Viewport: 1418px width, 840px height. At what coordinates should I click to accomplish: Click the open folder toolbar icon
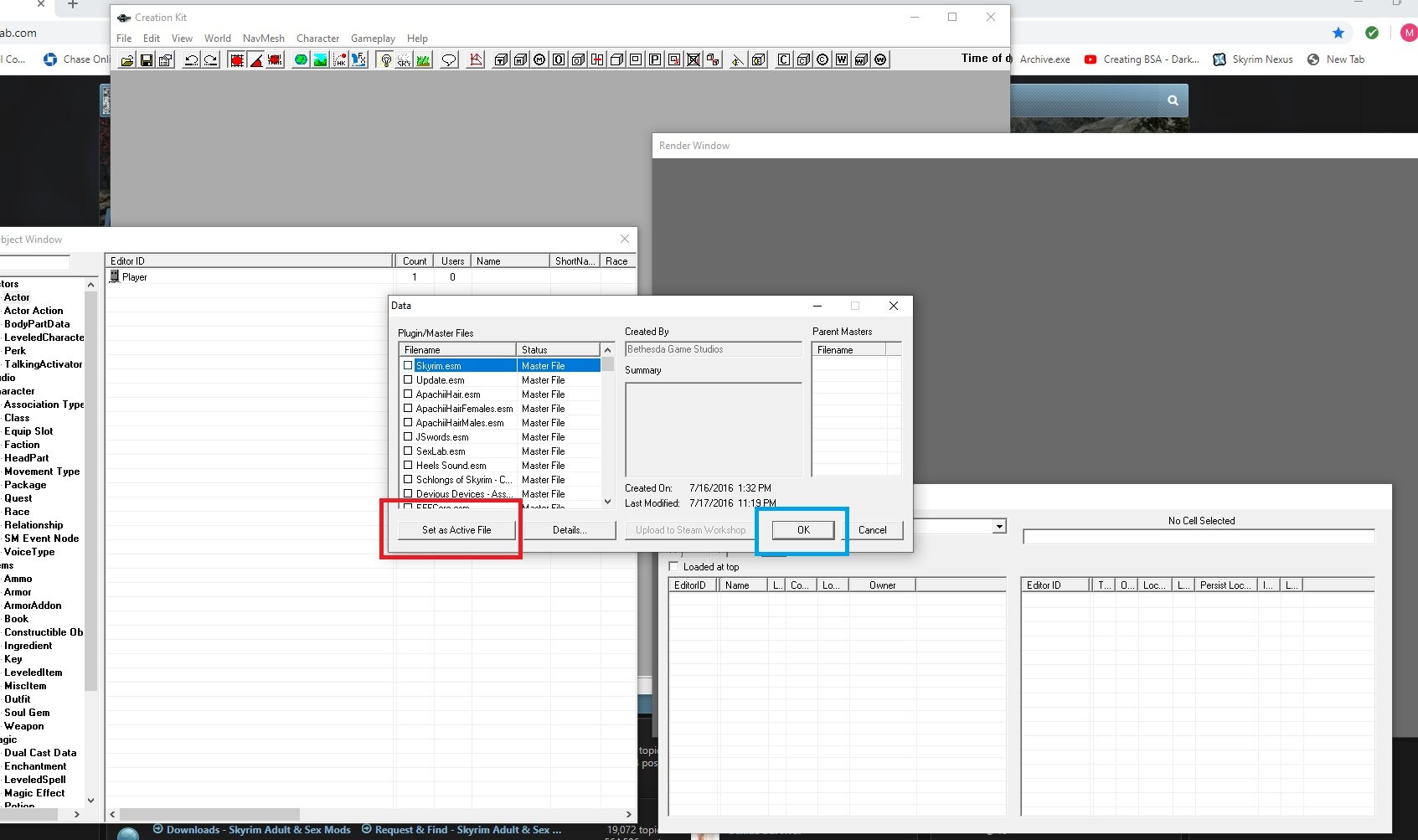127,59
